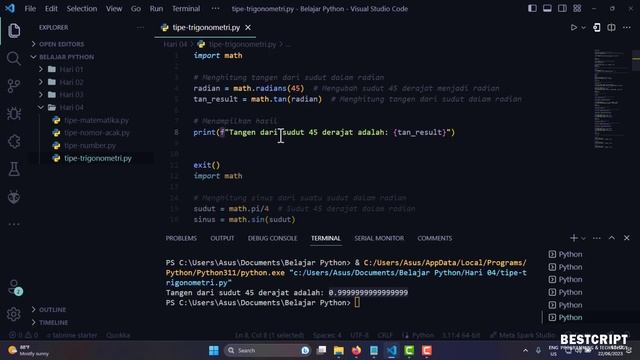This screenshot has width=640, height=360.
Task: Open the File menu
Action: (30, 8)
